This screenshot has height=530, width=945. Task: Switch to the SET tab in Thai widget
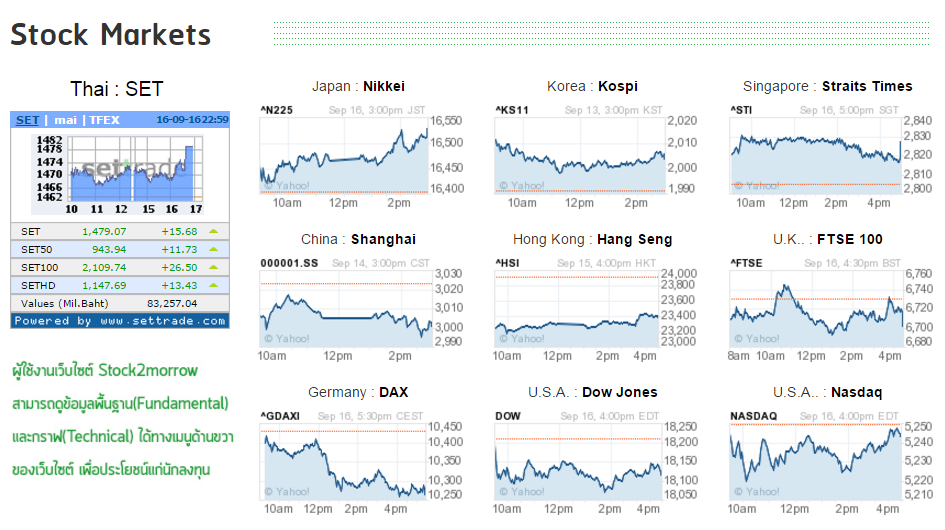click(27, 120)
